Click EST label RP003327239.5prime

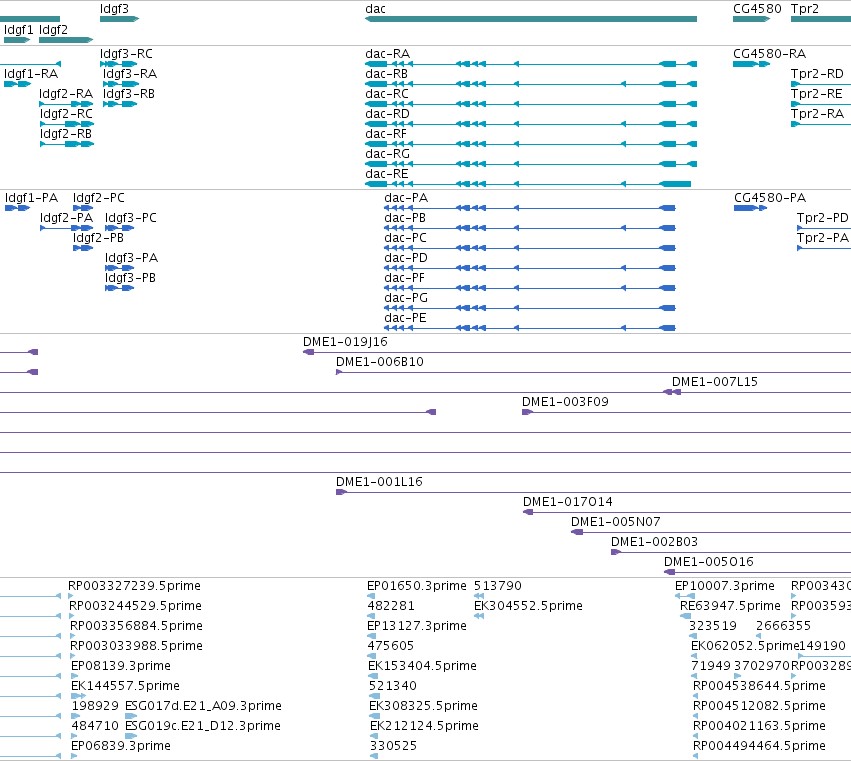click(135, 586)
